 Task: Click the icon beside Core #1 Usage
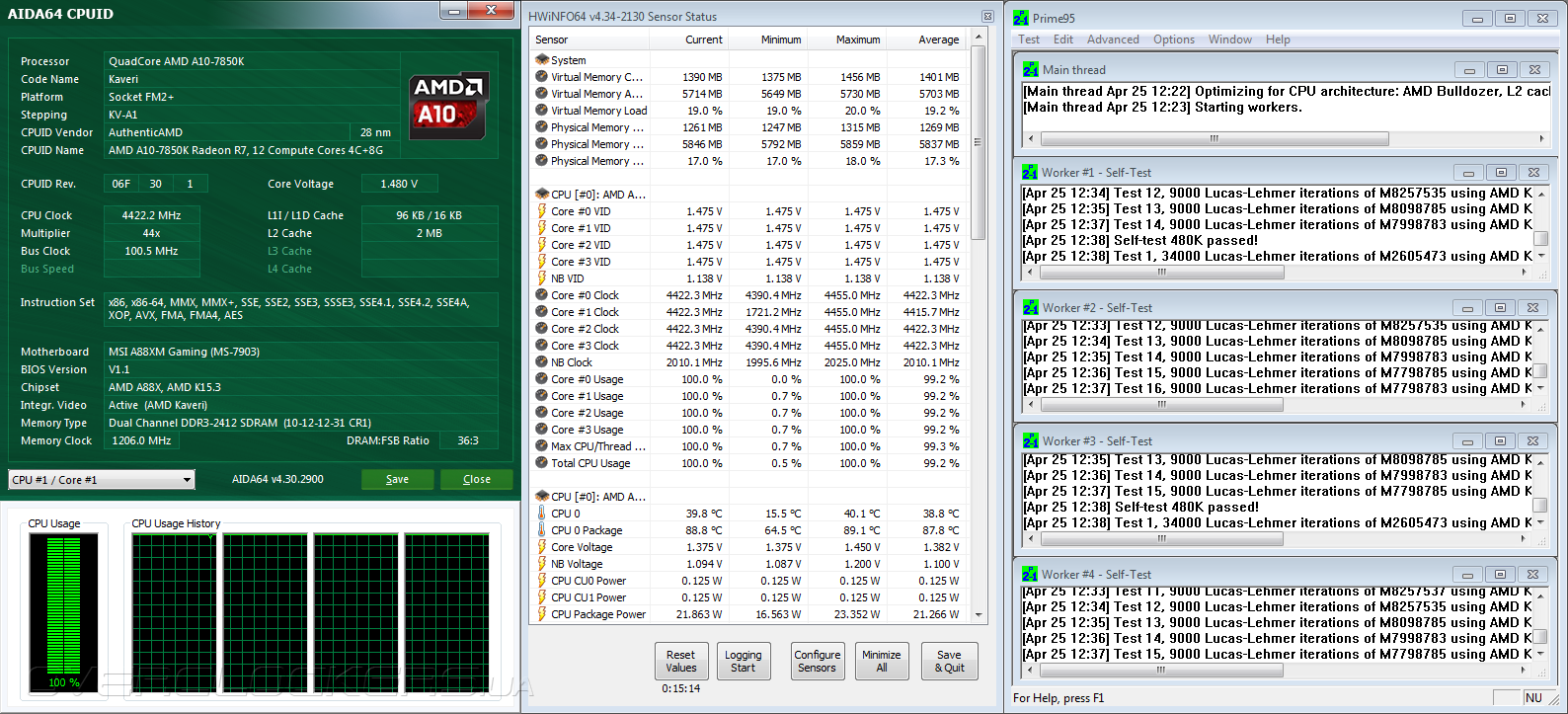tap(541, 395)
